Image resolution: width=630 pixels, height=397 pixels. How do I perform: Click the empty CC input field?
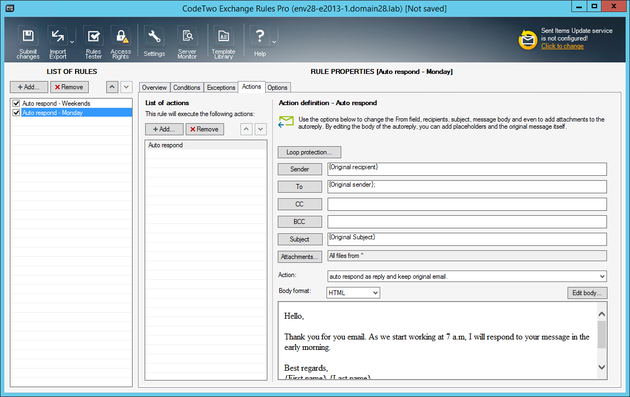tap(467, 204)
